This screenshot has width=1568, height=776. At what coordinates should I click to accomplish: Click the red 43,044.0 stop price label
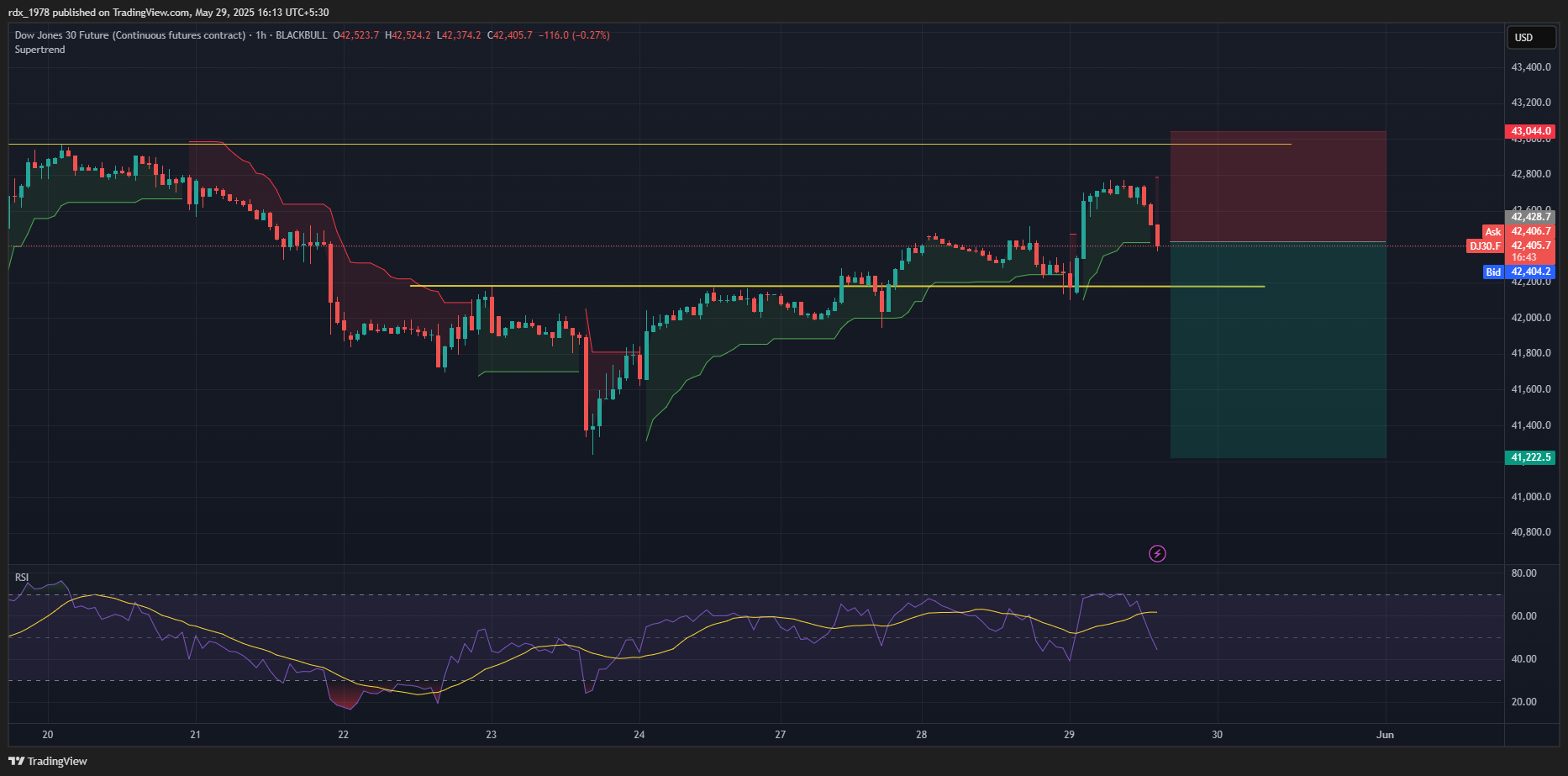tap(1531, 131)
